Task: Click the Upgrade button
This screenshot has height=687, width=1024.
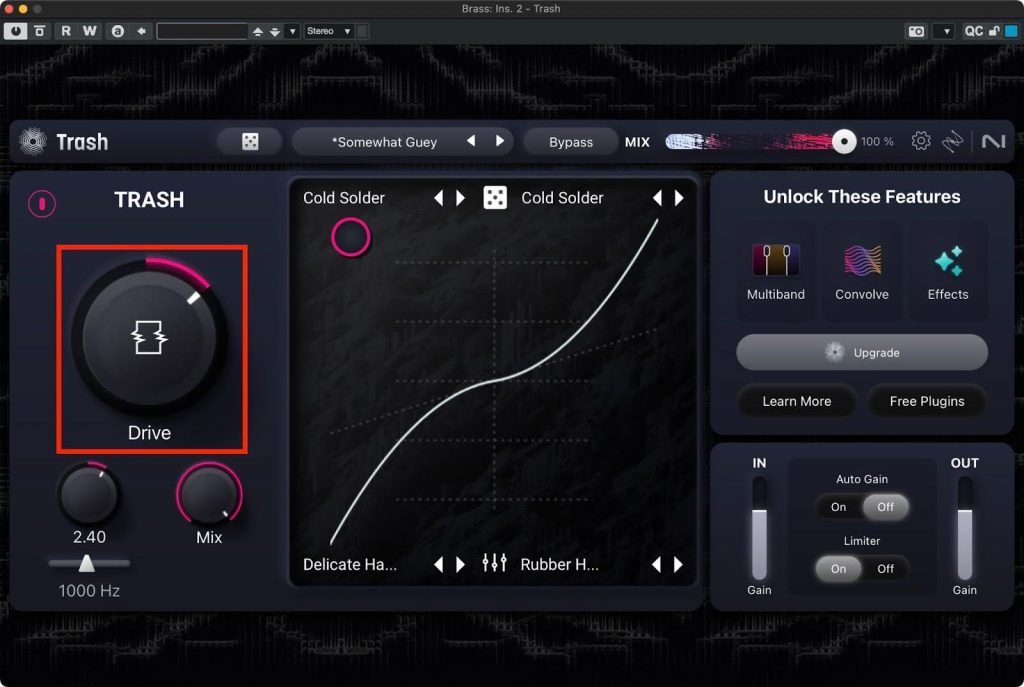Action: click(x=862, y=353)
